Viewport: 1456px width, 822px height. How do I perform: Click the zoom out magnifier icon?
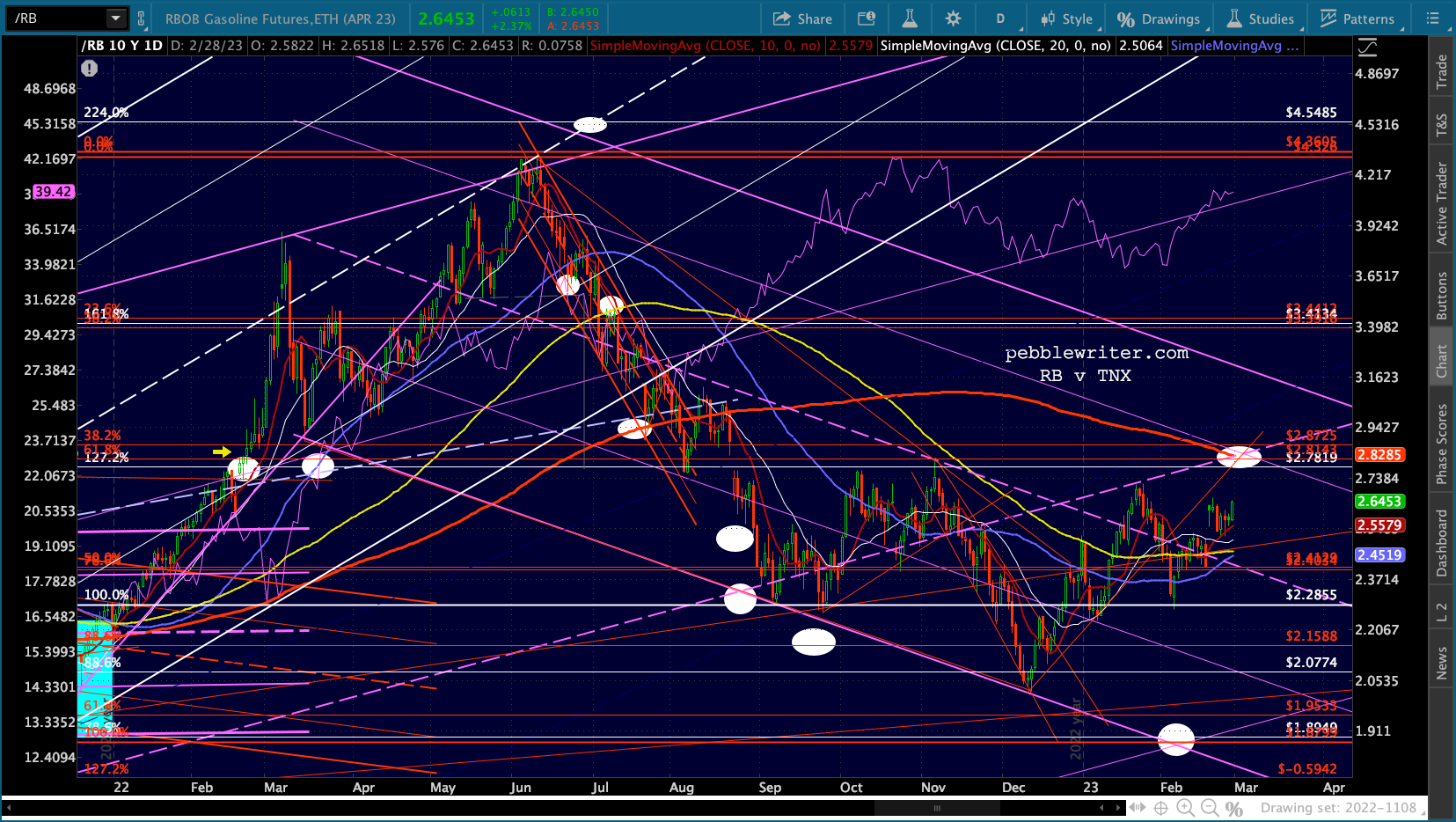tap(1210, 808)
